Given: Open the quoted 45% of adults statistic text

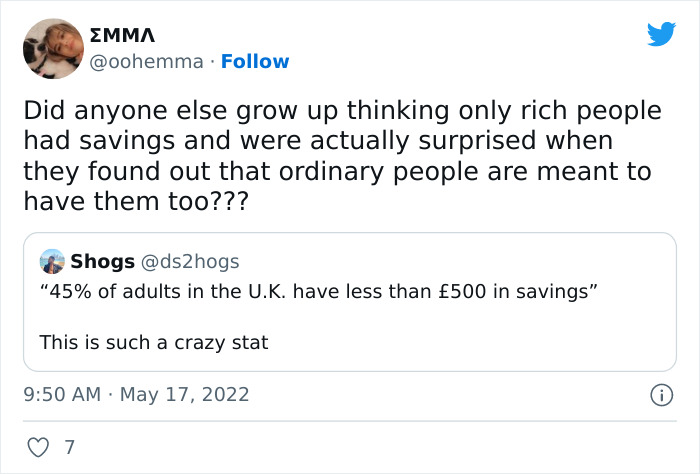Looking at the screenshot, I should tap(319, 291).
